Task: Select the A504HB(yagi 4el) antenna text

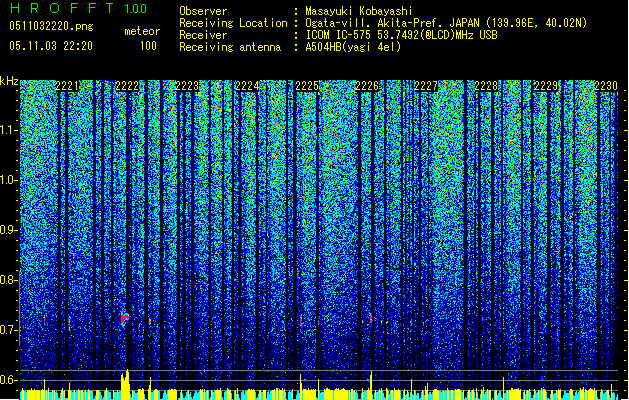Action: coord(353,47)
